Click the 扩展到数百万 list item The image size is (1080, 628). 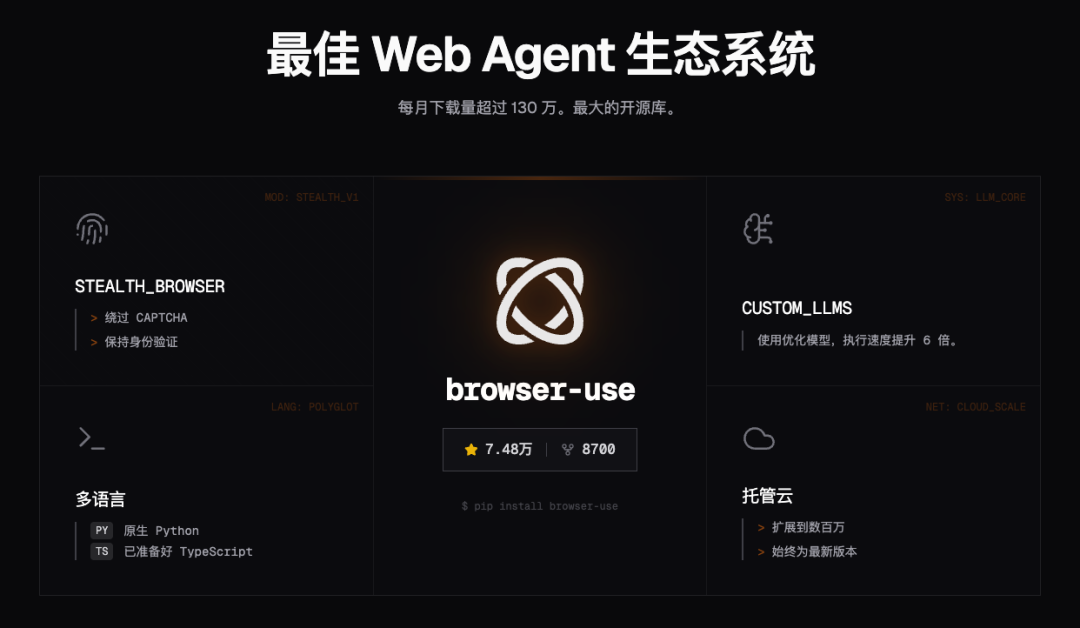click(x=808, y=527)
